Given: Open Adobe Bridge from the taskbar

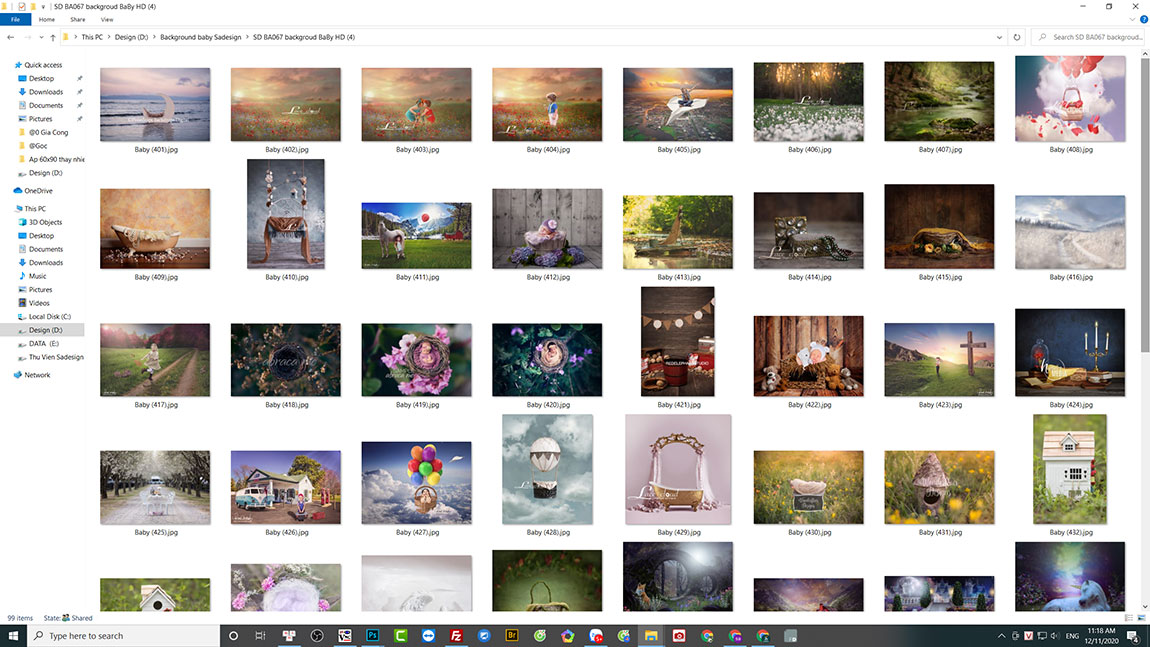Looking at the screenshot, I should (512, 636).
